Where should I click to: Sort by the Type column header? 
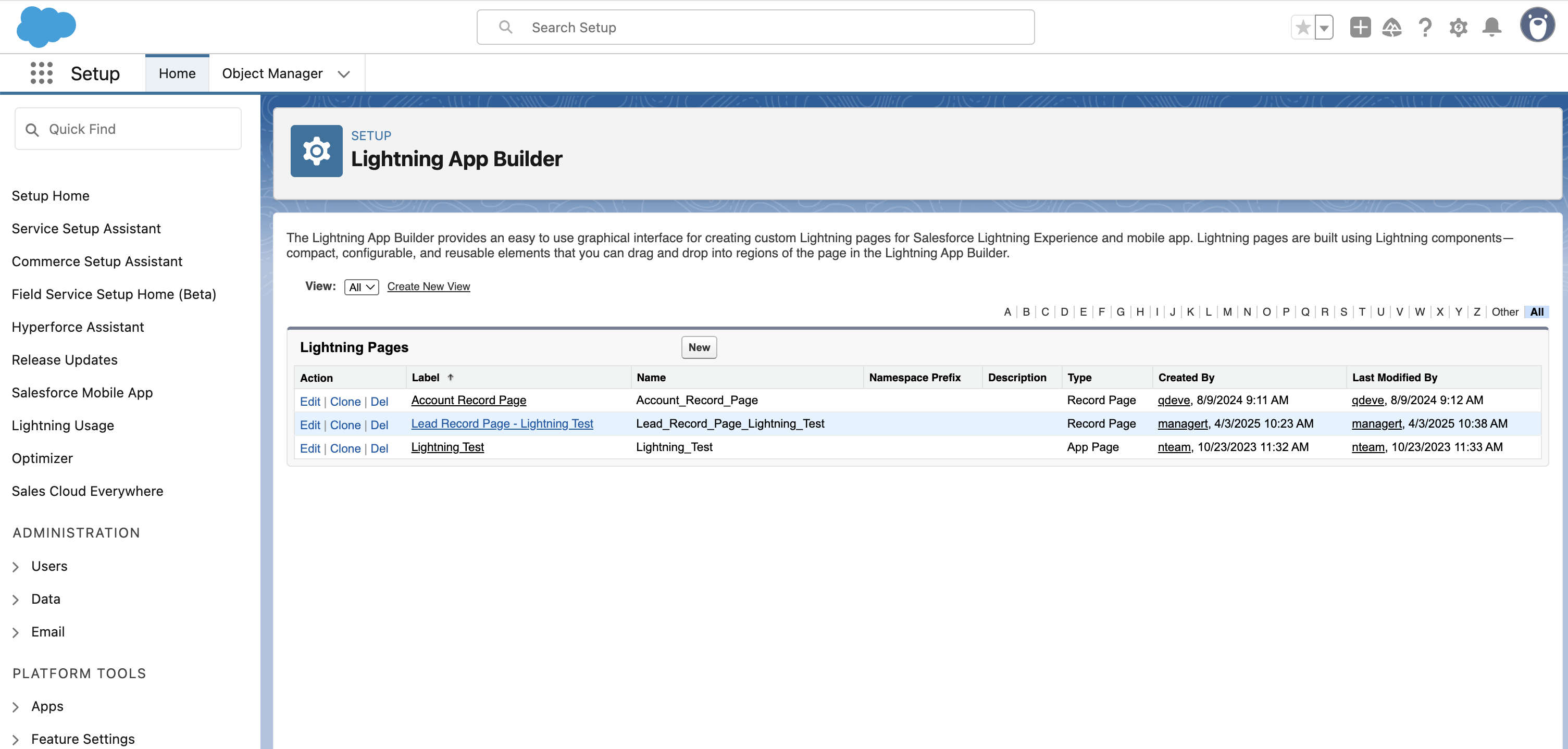pyautogui.click(x=1079, y=377)
